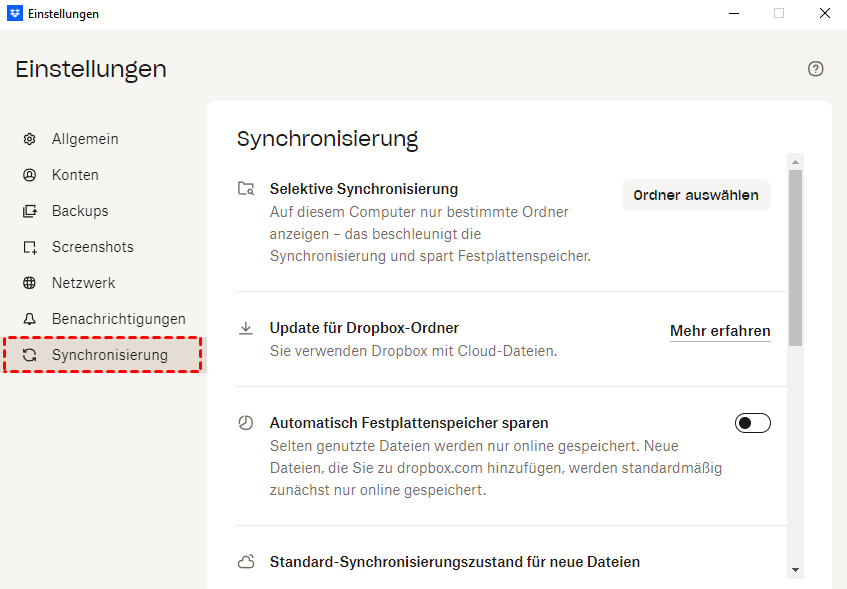Click the Synchronisierung sync arrows icon

[30, 355]
